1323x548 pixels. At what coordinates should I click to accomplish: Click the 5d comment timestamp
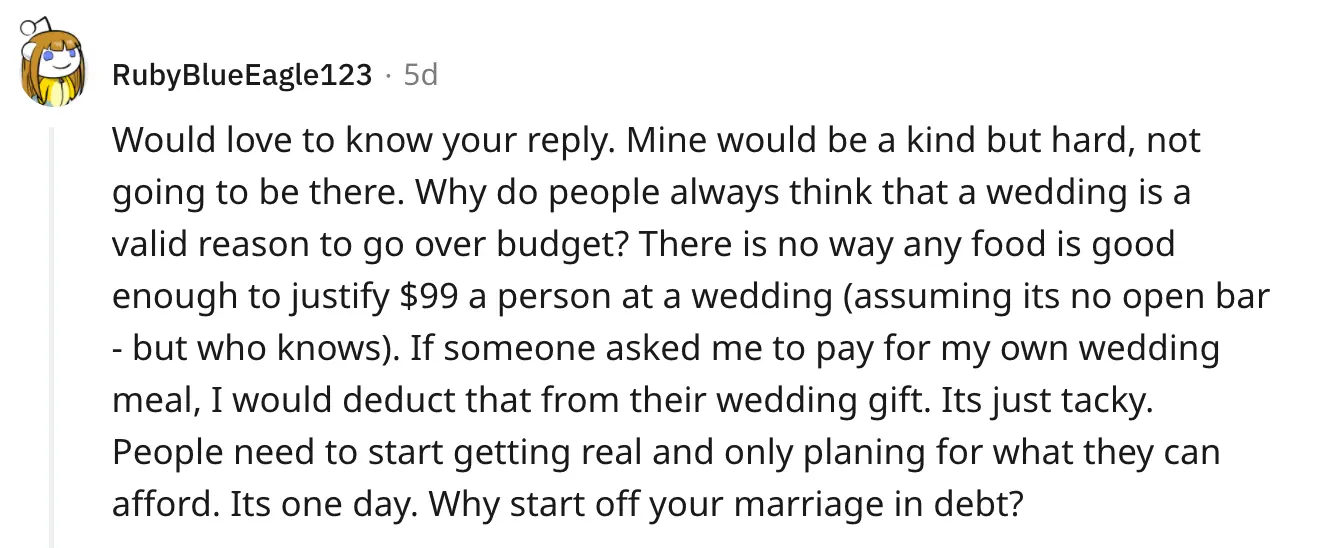click(420, 74)
